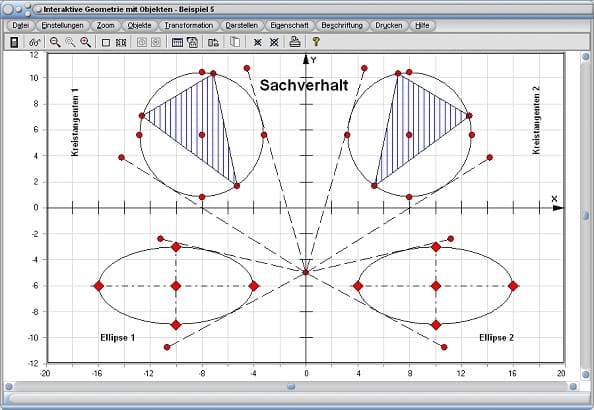Click the Ellipse 2 label

click(x=496, y=338)
